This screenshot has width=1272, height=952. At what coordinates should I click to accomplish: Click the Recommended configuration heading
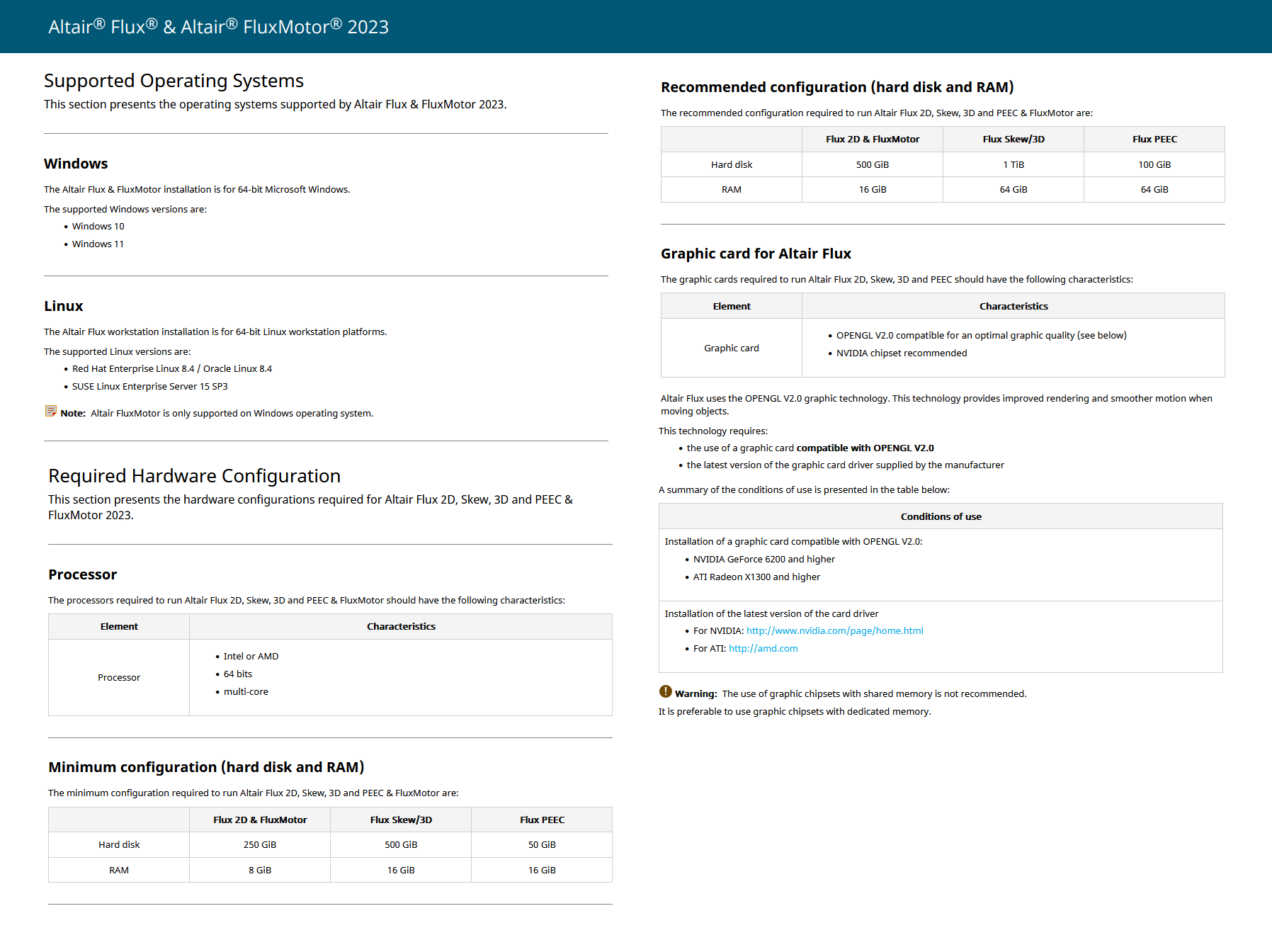pyautogui.click(x=837, y=87)
